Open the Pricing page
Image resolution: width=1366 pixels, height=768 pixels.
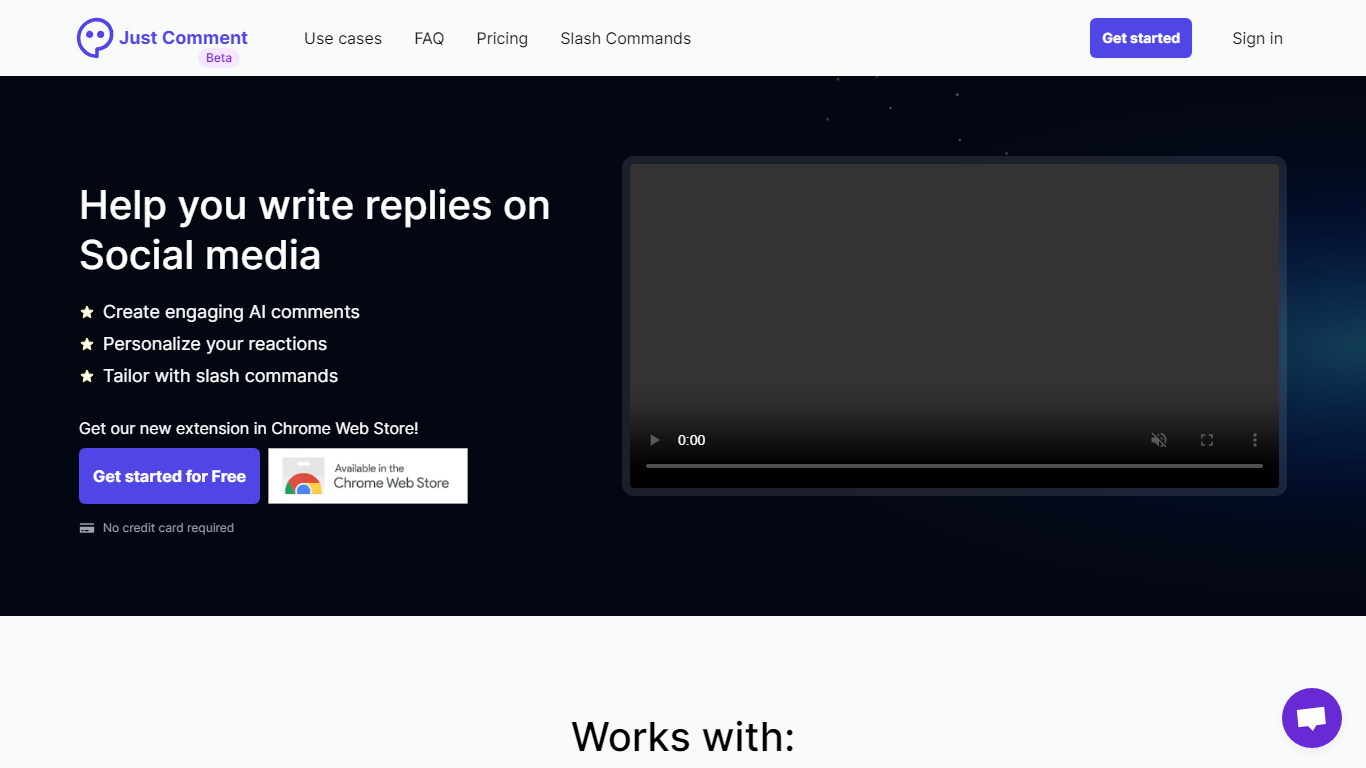click(502, 38)
